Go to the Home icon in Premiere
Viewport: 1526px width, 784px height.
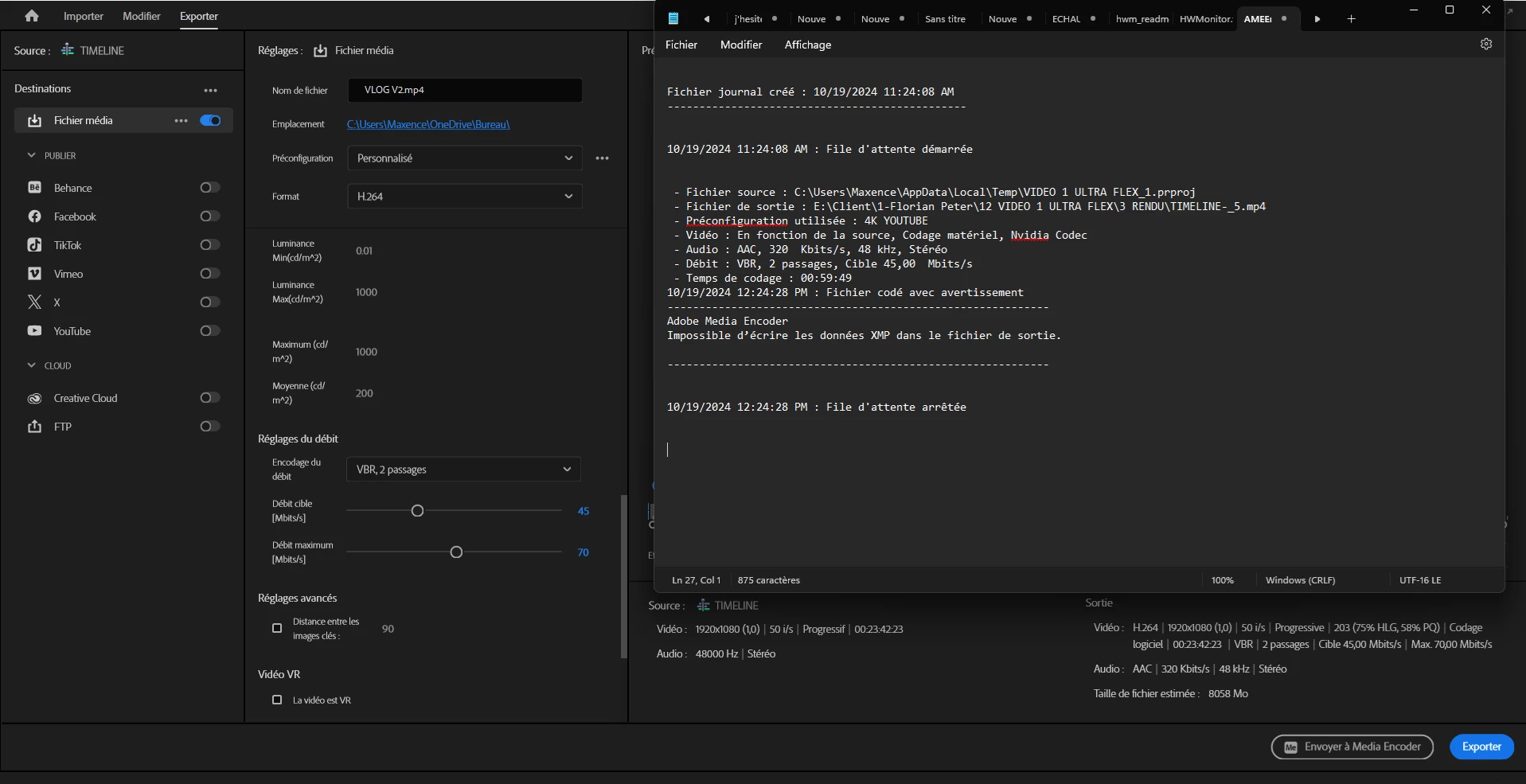(x=32, y=16)
